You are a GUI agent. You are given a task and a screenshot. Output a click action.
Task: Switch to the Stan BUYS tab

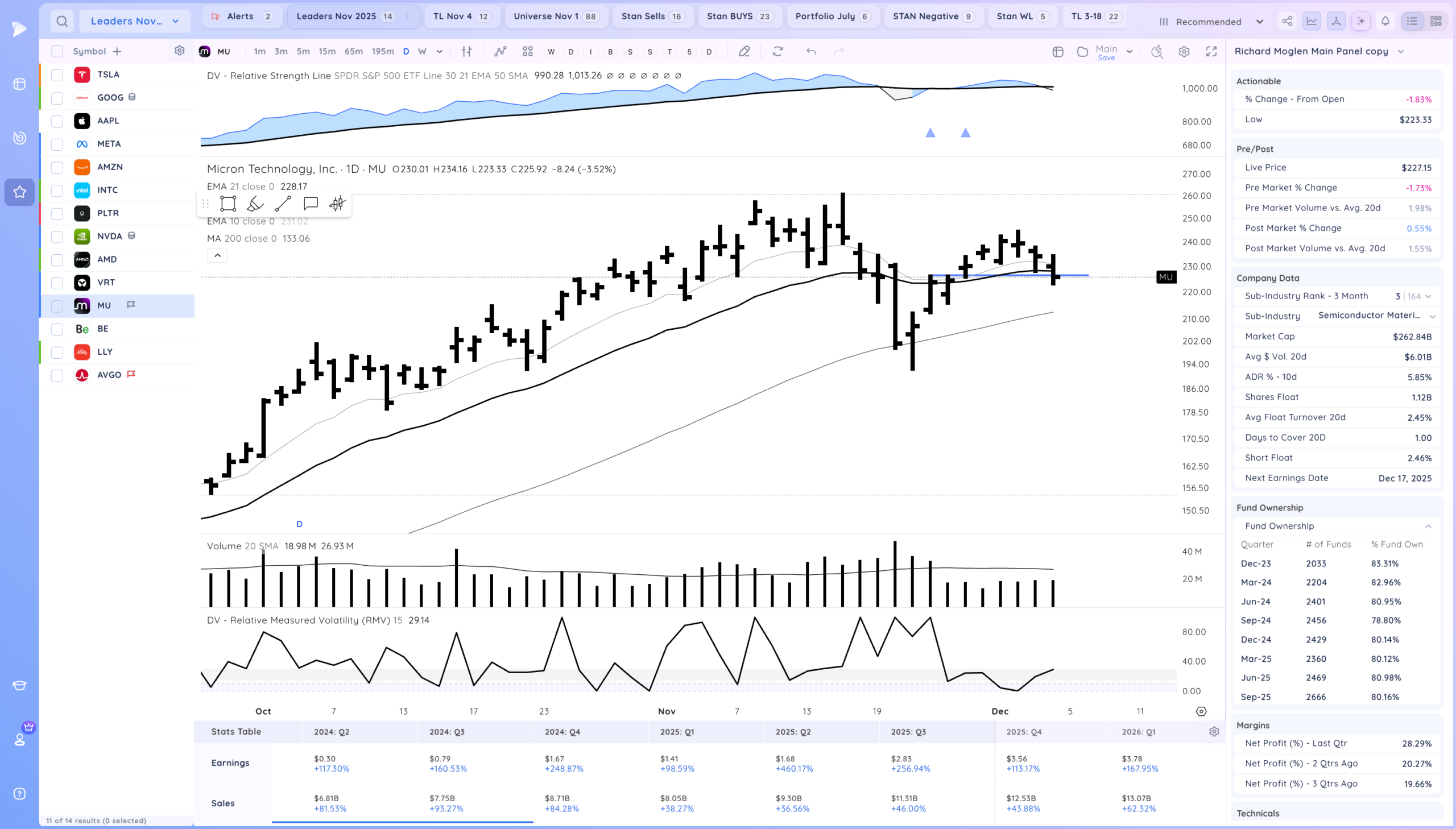740,16
